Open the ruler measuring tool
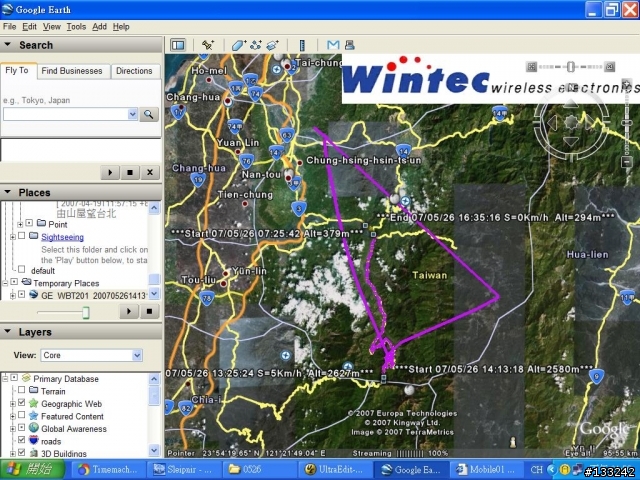This screenshot has height=480, width=640. point(302,45)
